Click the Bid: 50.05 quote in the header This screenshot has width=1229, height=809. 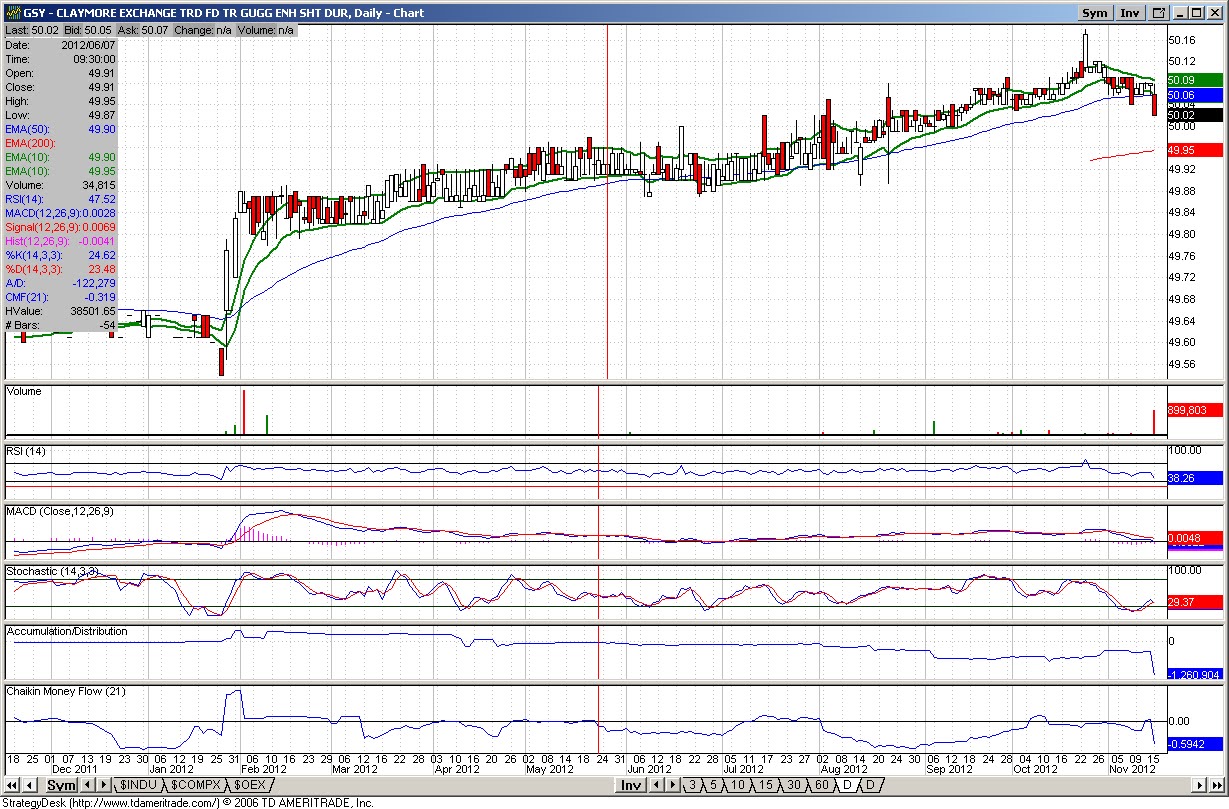91,31
